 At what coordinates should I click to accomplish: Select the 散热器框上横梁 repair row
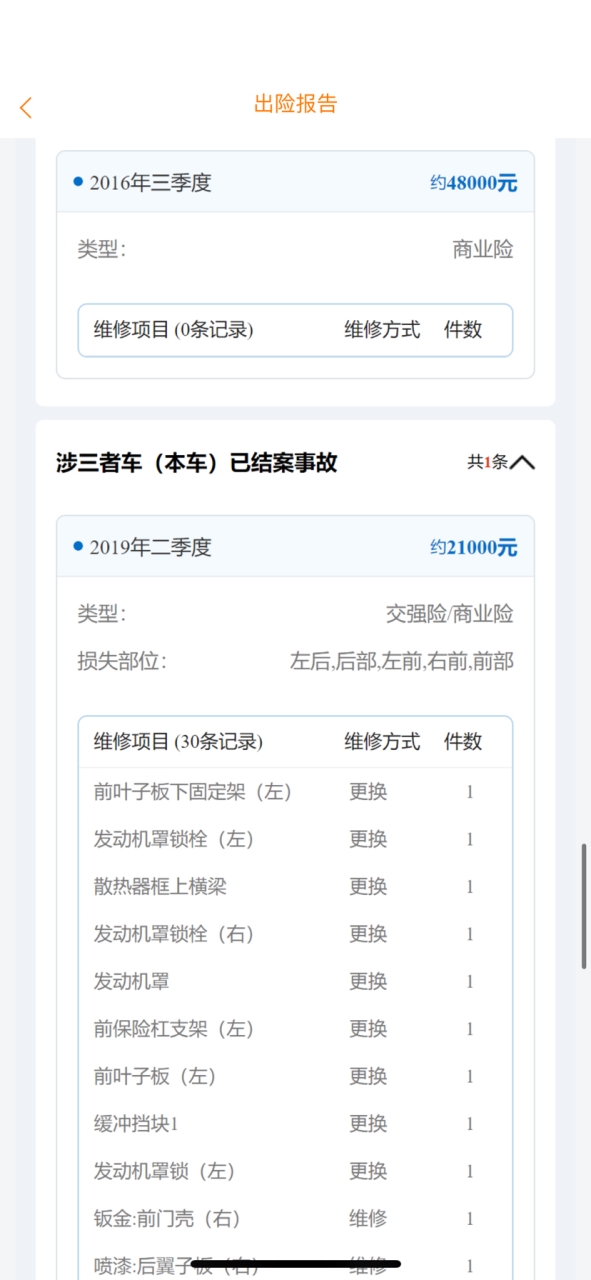tap(295, 886)
